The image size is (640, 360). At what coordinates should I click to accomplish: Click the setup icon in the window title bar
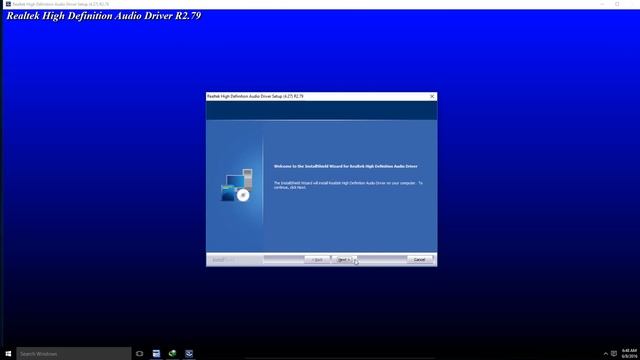8,4
